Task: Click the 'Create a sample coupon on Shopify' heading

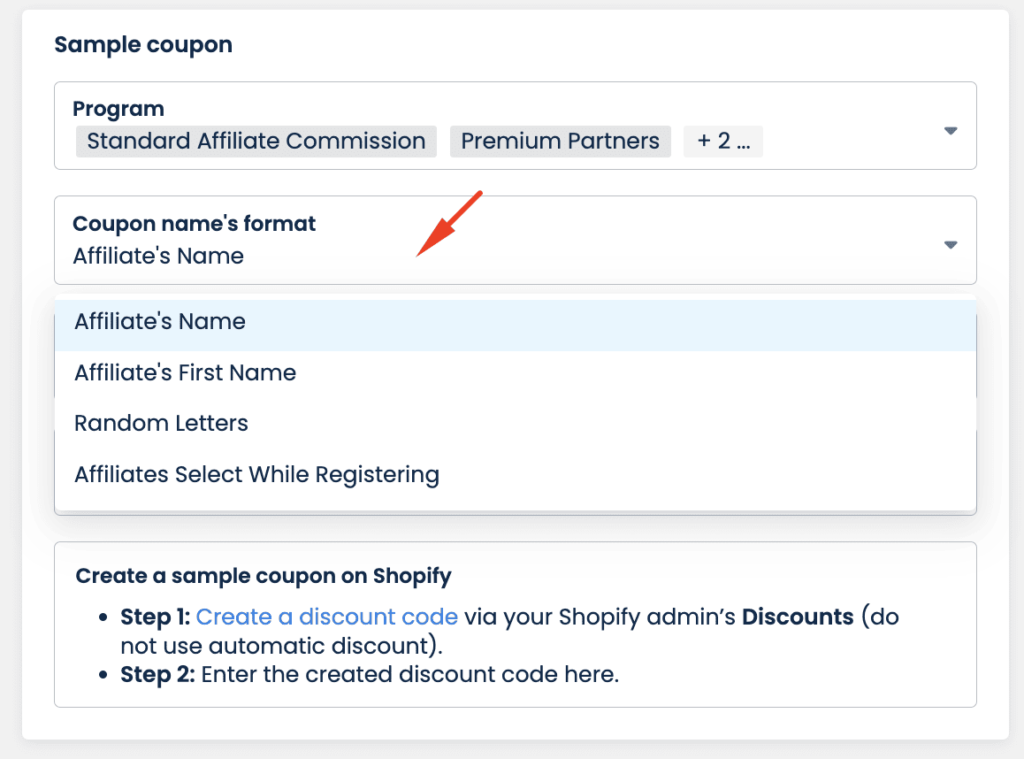Action: (x=264, y=577)
